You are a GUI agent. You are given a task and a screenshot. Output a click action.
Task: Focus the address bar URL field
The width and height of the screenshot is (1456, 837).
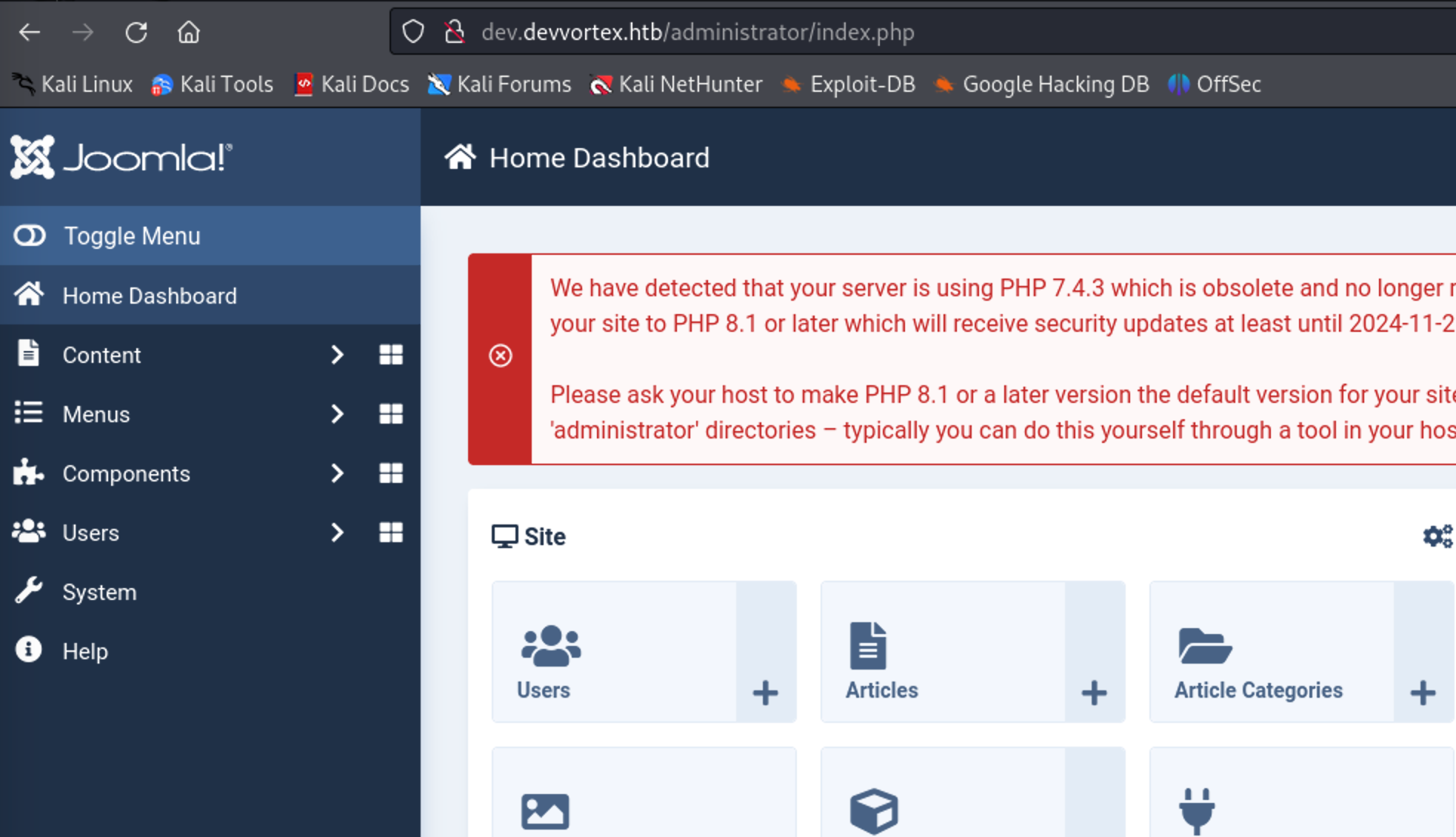pos(923,32)
